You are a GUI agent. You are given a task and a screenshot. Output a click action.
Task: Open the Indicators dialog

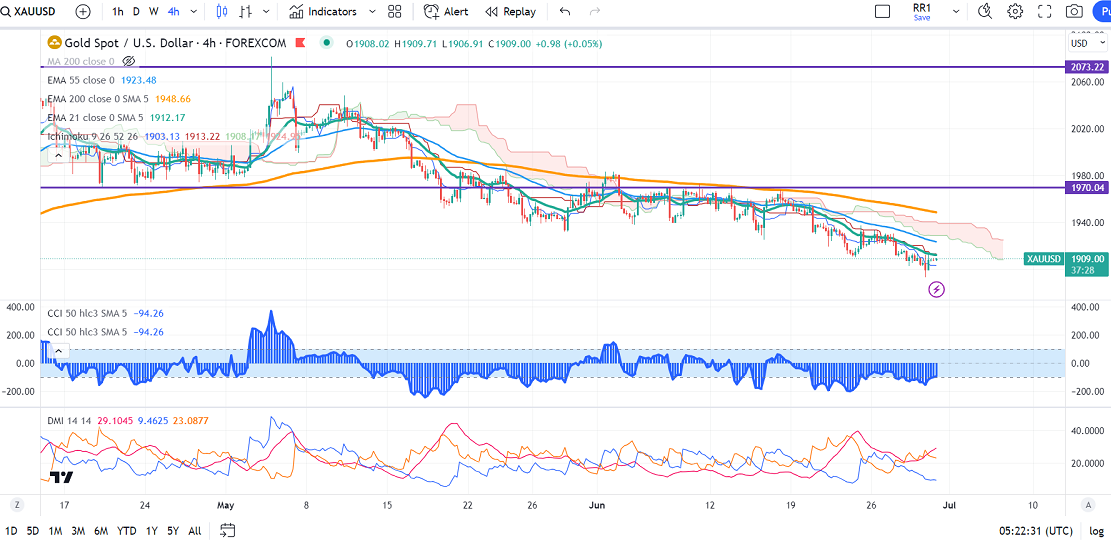click(323, 11)
